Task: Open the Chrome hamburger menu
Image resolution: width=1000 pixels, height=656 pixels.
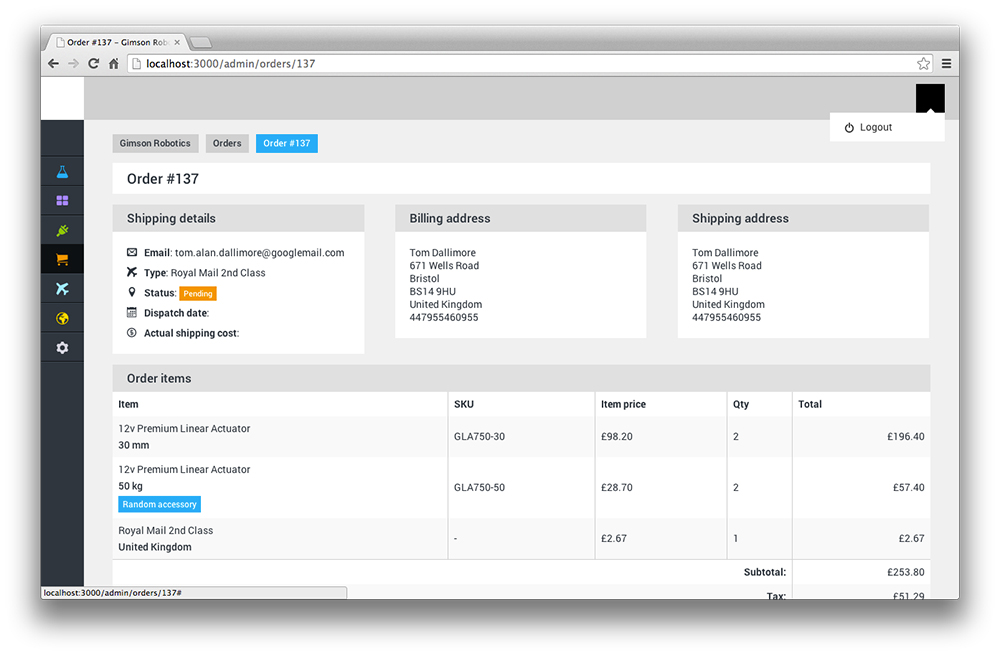Action: [946, 63]
